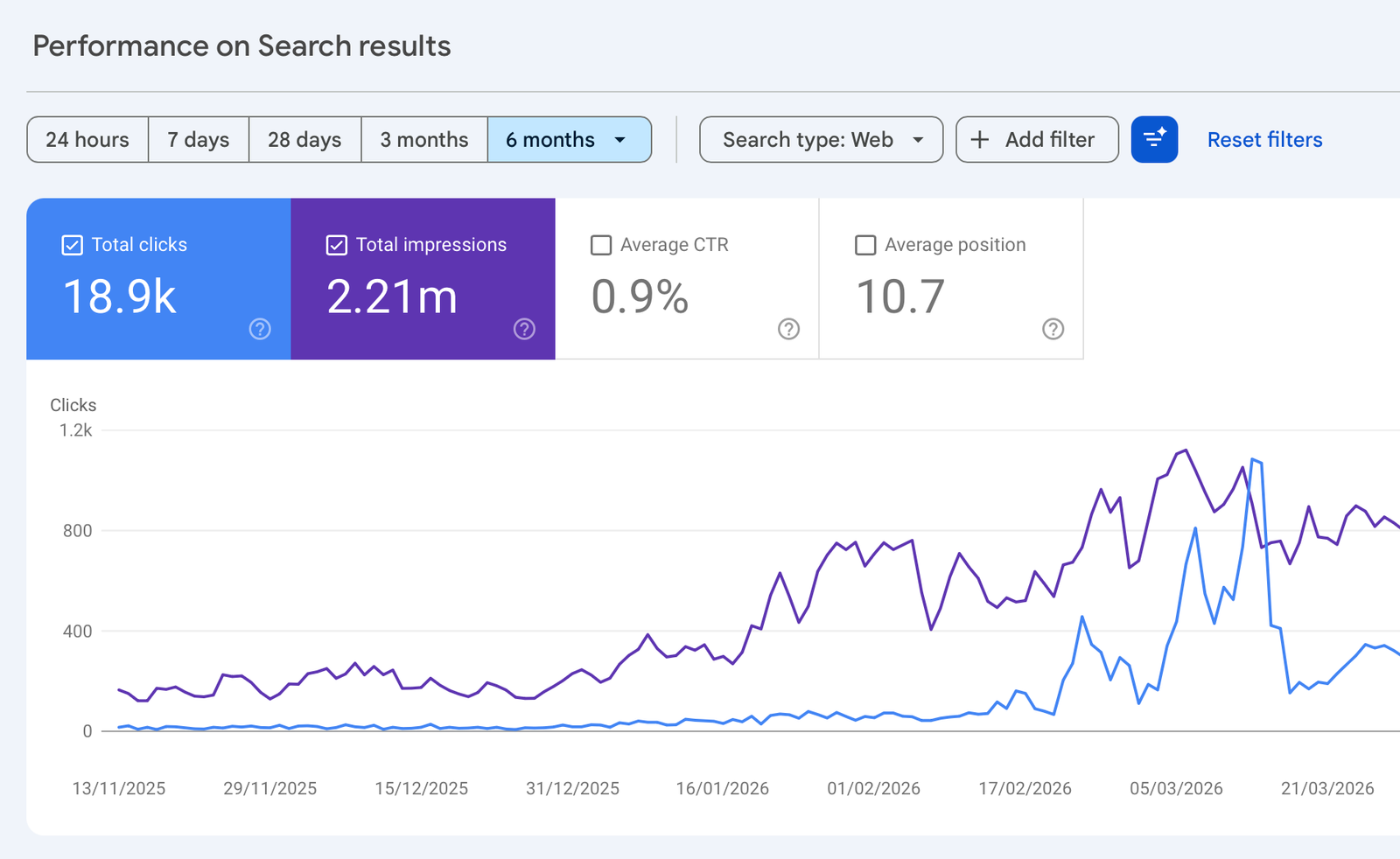Screen dimensions: 1400x859
Task: Switch to the 3 months range
Action: pos(424,140)
